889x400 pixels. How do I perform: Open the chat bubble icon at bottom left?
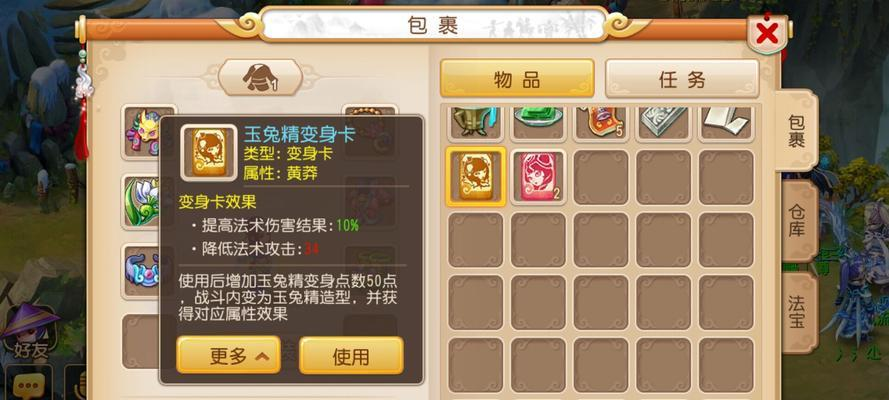[27, 384]
